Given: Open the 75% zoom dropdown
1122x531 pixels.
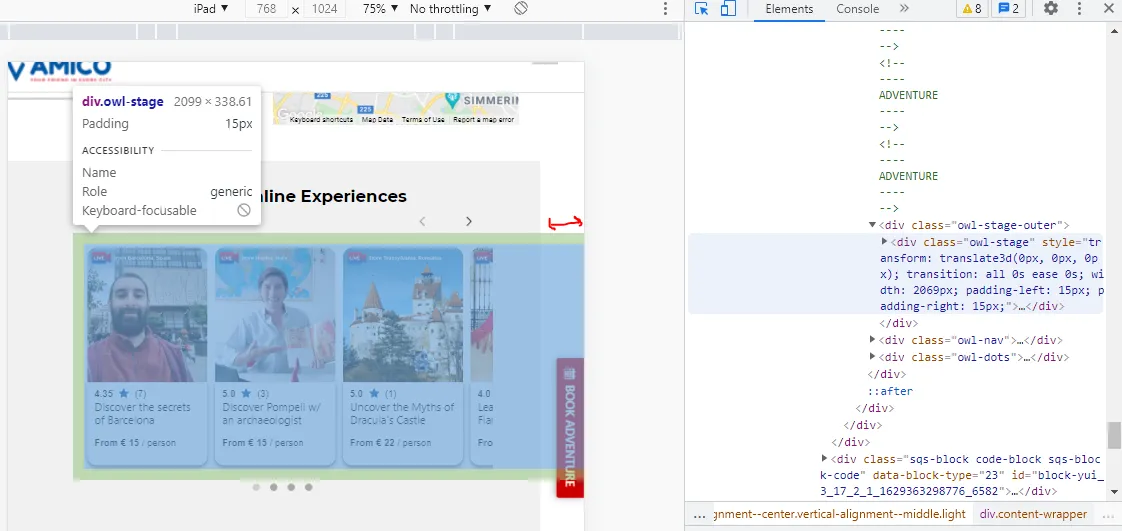Looking at the screenshot, I should click(x=378, y=9).
